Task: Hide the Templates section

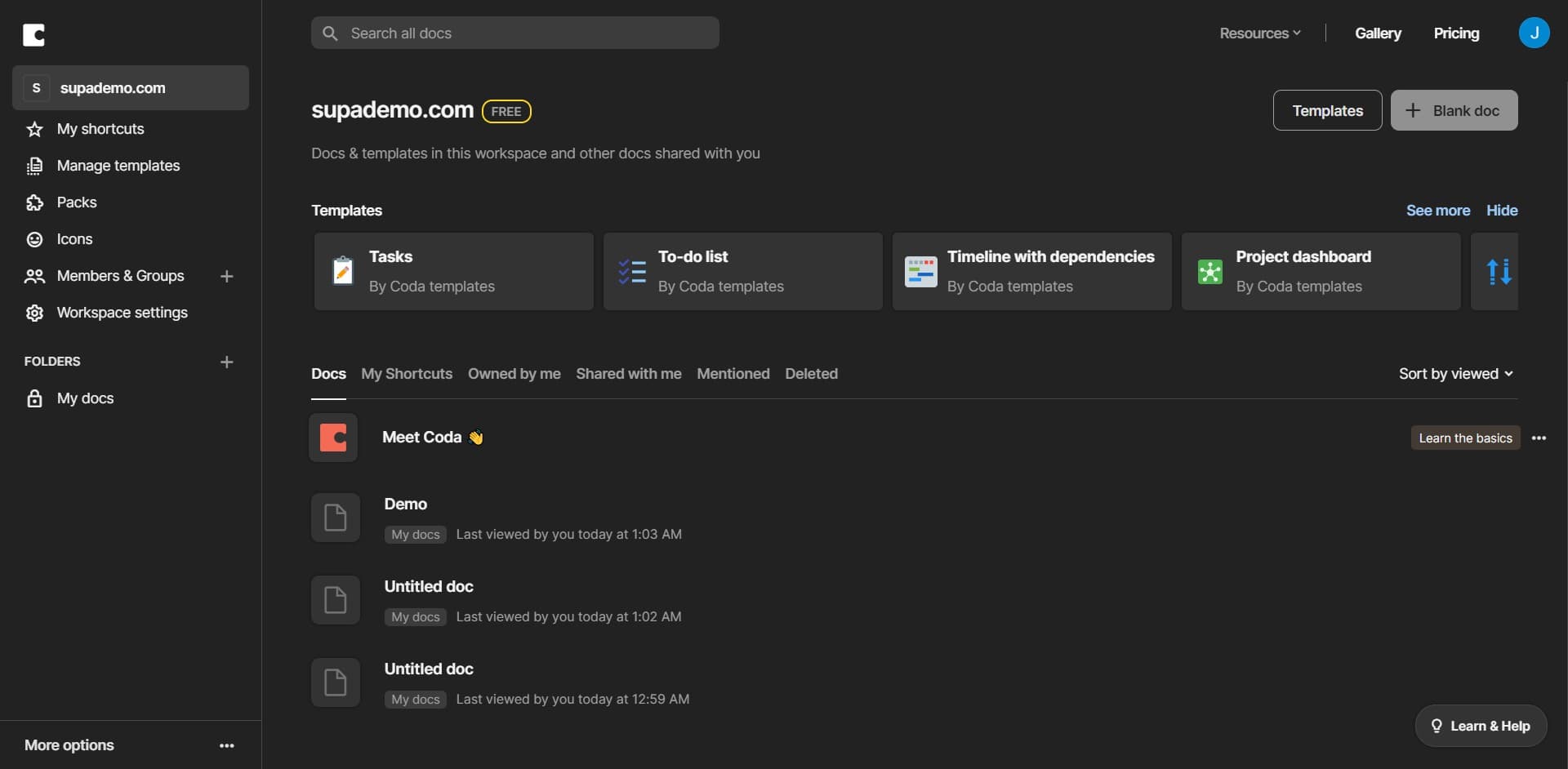Action: pos(1502,210)
